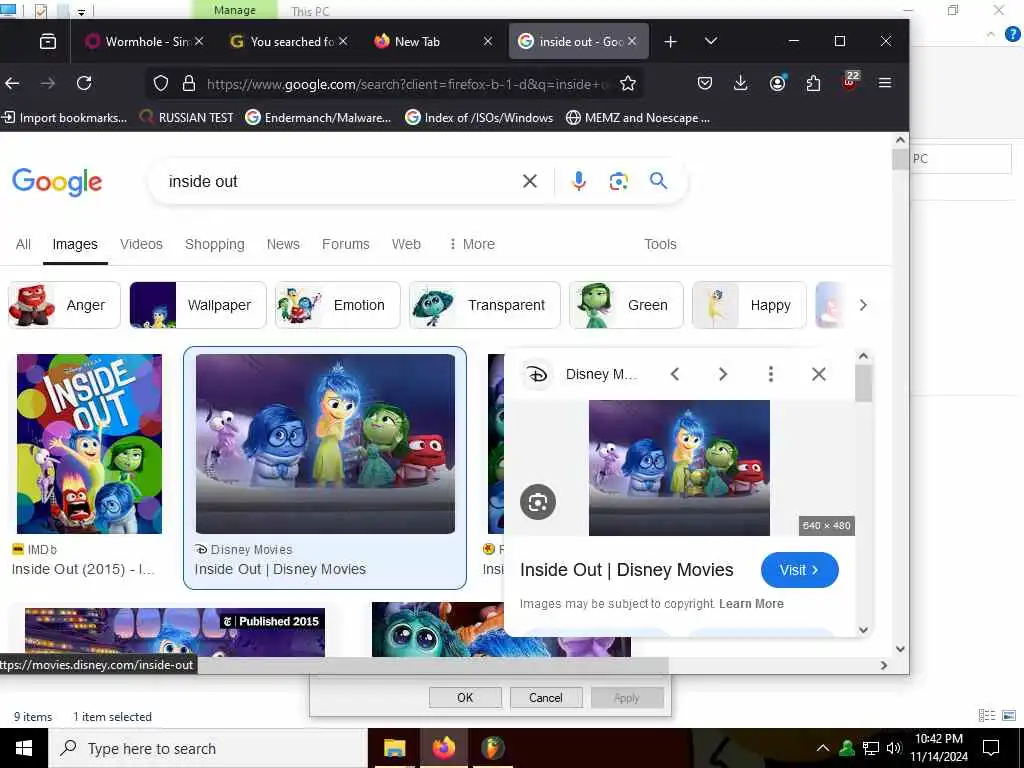Open the Windows Start menu
The width and height of the screenshot is (1024, 768).
(24, 748)
